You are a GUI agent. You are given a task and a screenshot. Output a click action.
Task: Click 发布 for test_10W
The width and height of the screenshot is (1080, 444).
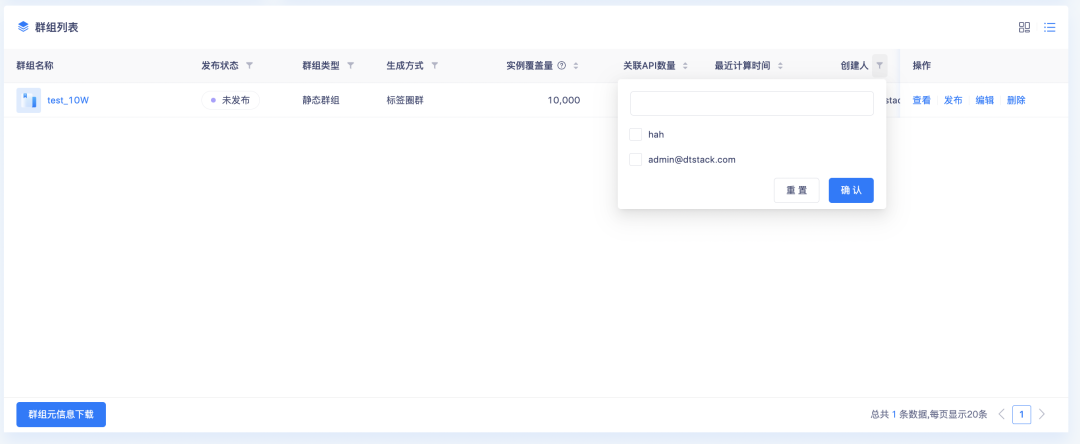tap(953, 101)
